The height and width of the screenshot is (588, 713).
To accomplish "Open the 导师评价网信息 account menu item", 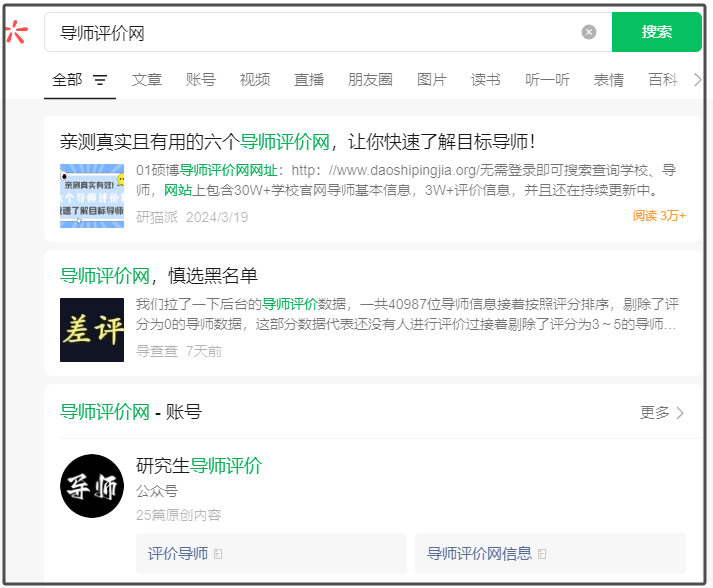I will [550, 553].
